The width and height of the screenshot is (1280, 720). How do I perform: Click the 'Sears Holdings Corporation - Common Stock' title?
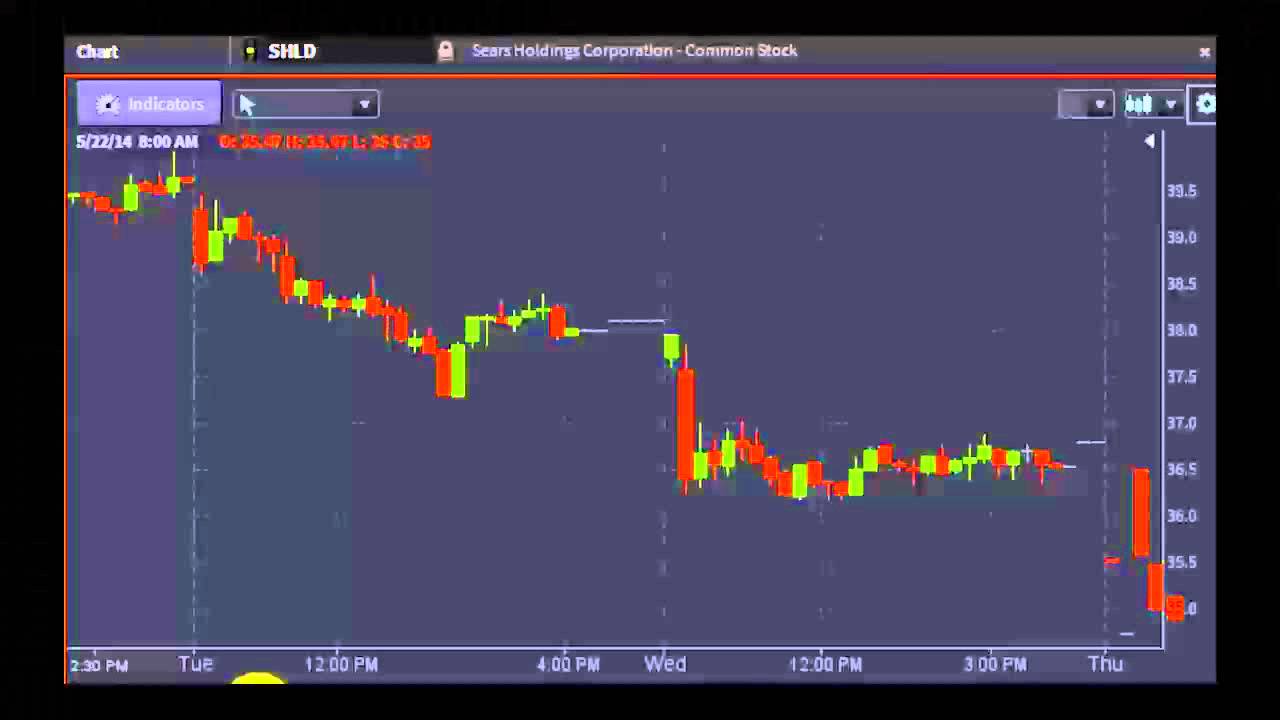pos(634,50)
